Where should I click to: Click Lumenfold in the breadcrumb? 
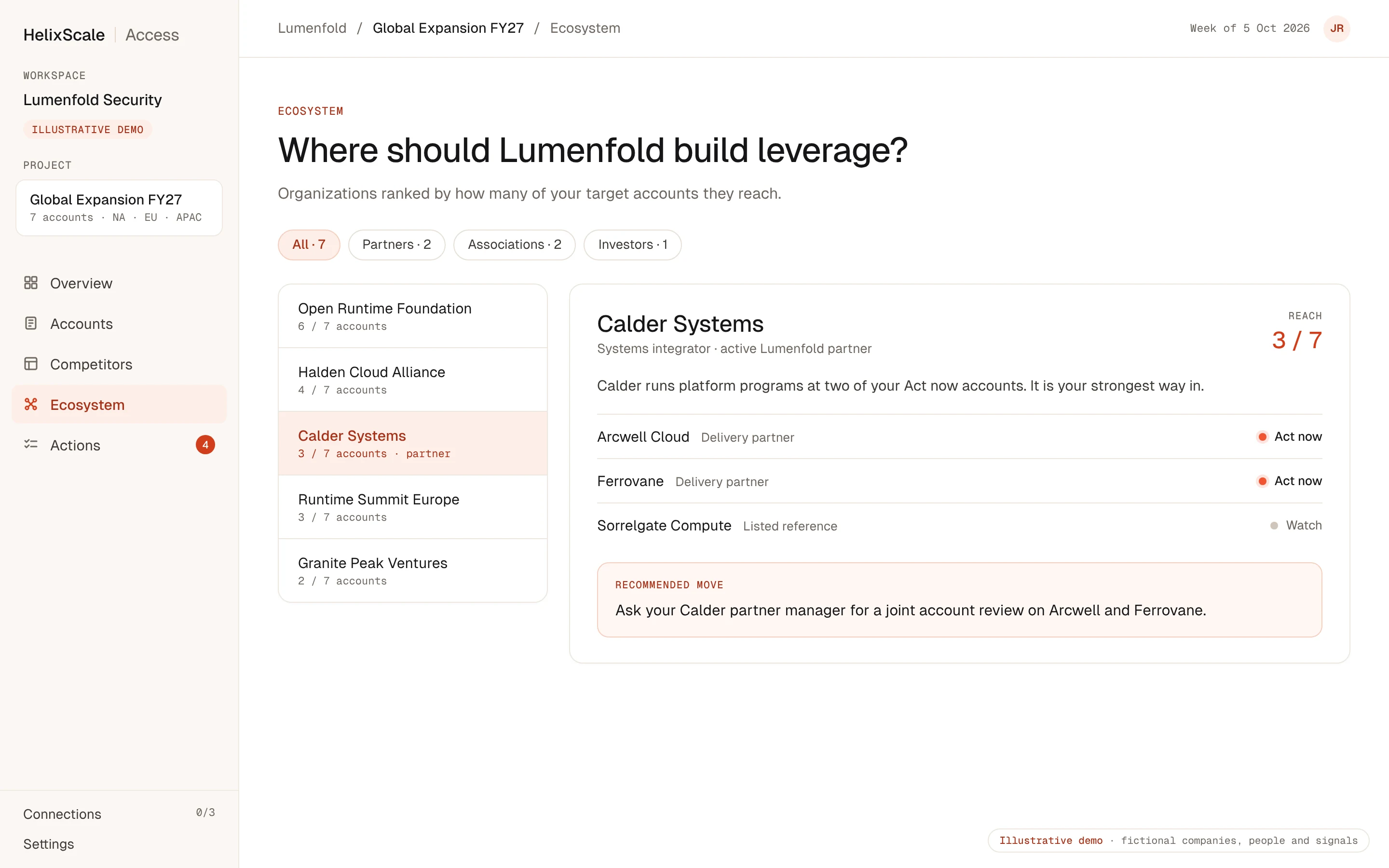312,28
